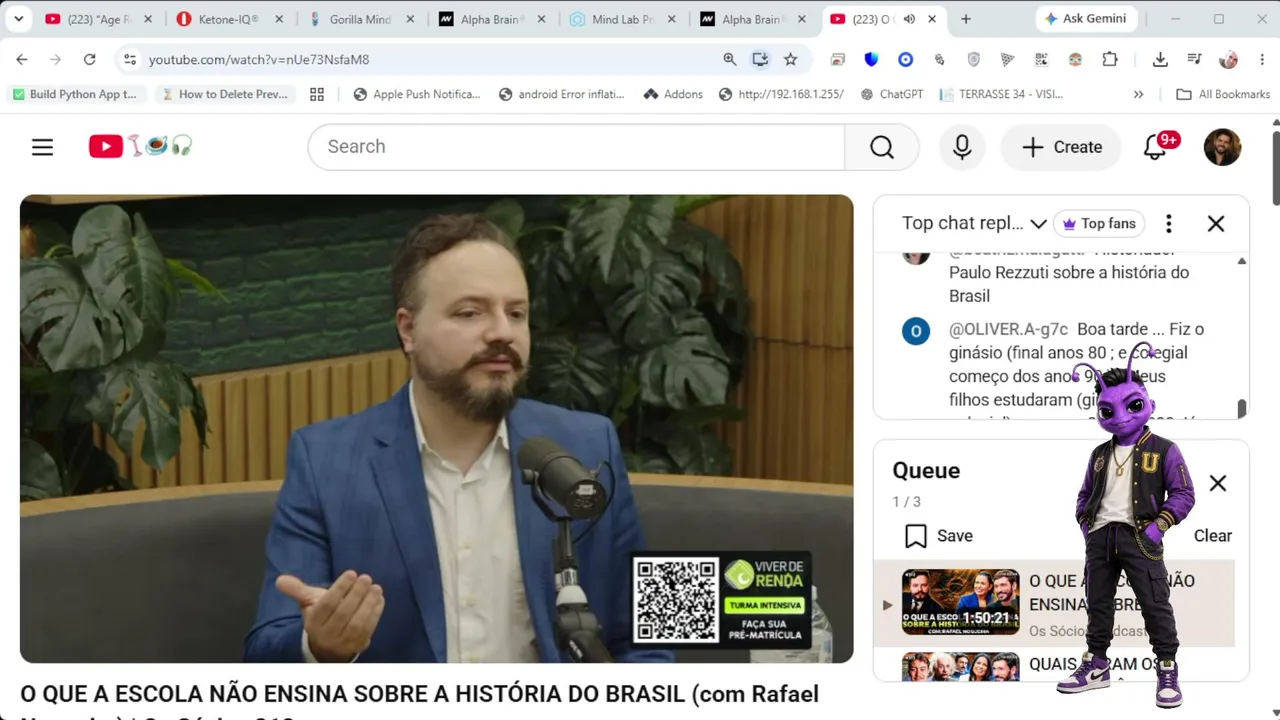The image size is (1280, 720).
Task: Click the blue circle target extension icon
Action: click(905, 60)
